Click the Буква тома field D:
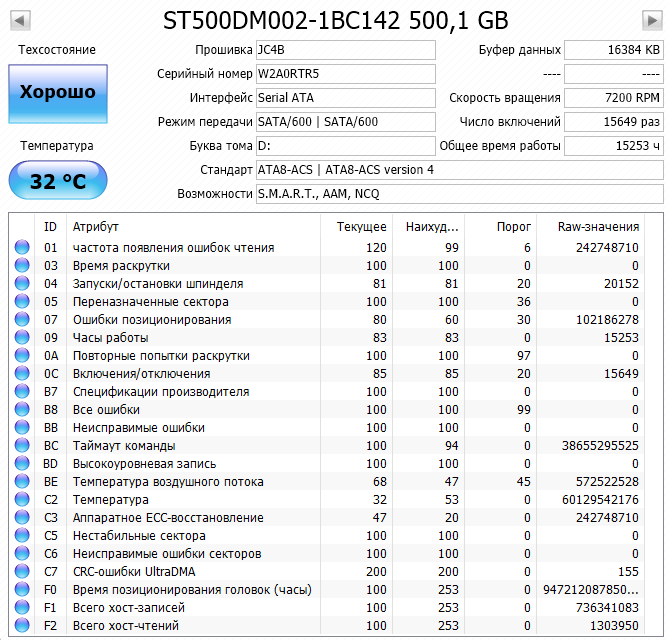The image size is (667, 640). [345, 146]
